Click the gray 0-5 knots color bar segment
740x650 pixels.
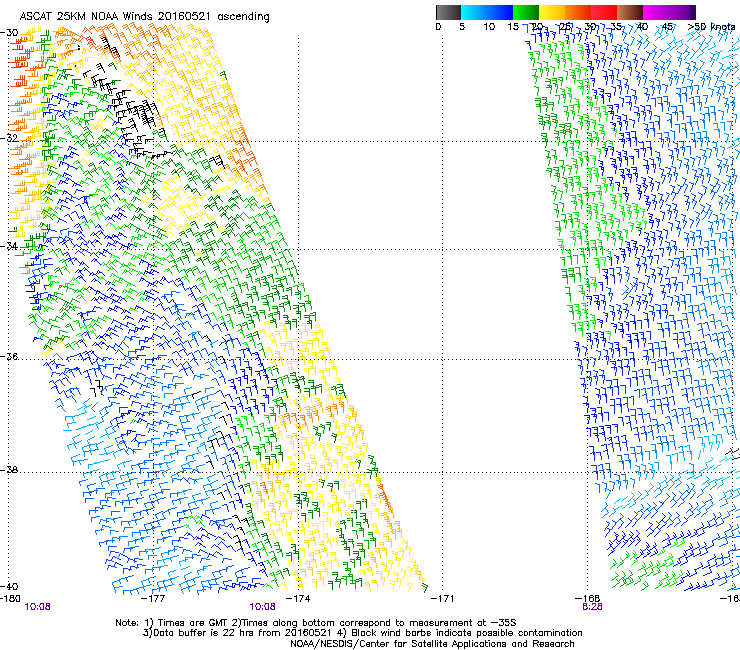(448, 12)
